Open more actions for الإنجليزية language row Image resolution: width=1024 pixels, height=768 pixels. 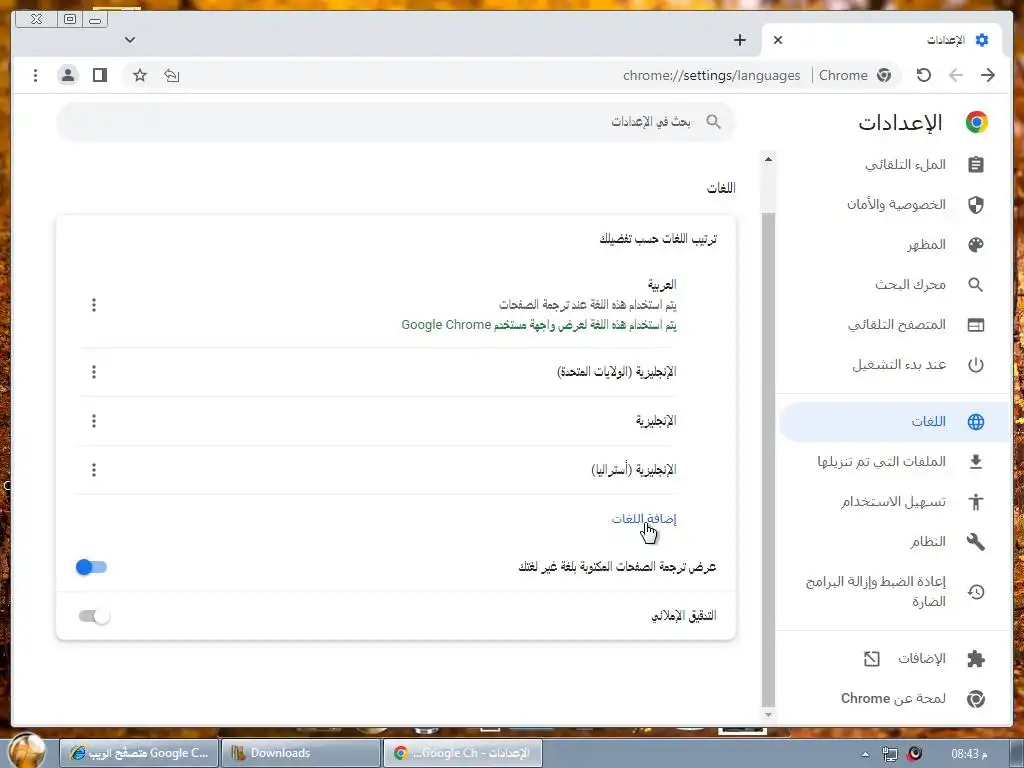coord(94,421)
